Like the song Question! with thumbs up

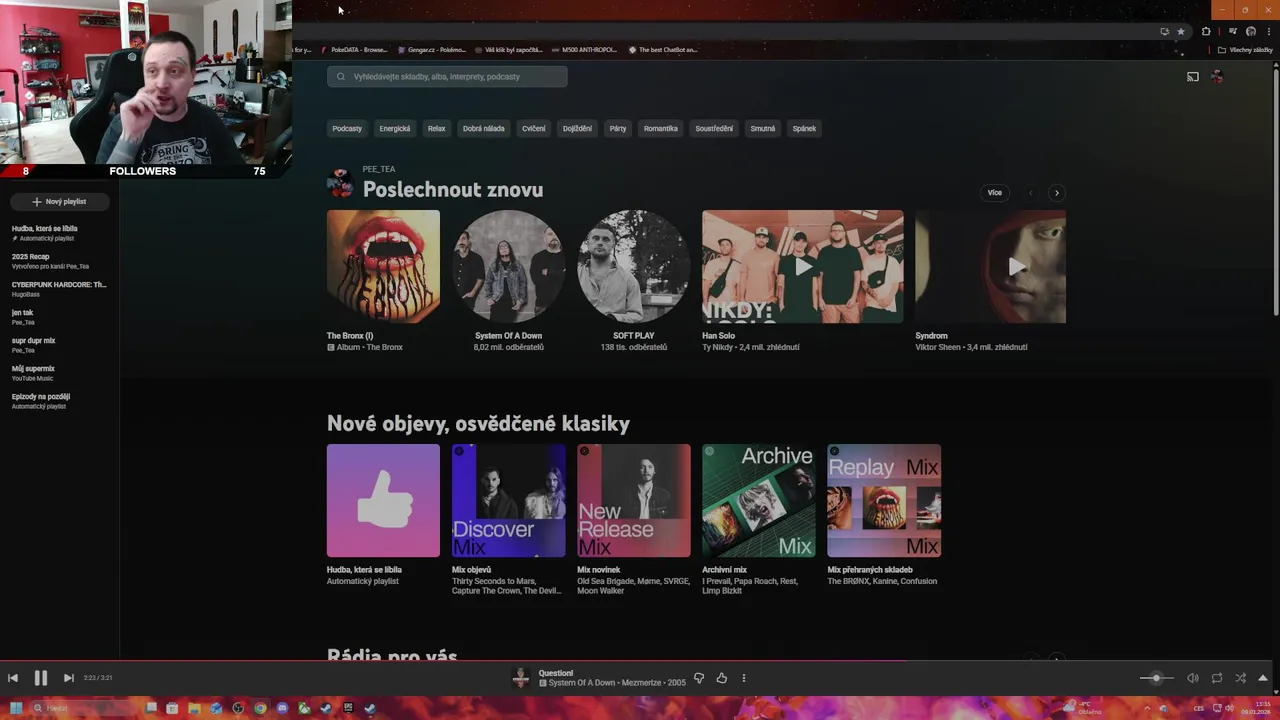point(722,678)
